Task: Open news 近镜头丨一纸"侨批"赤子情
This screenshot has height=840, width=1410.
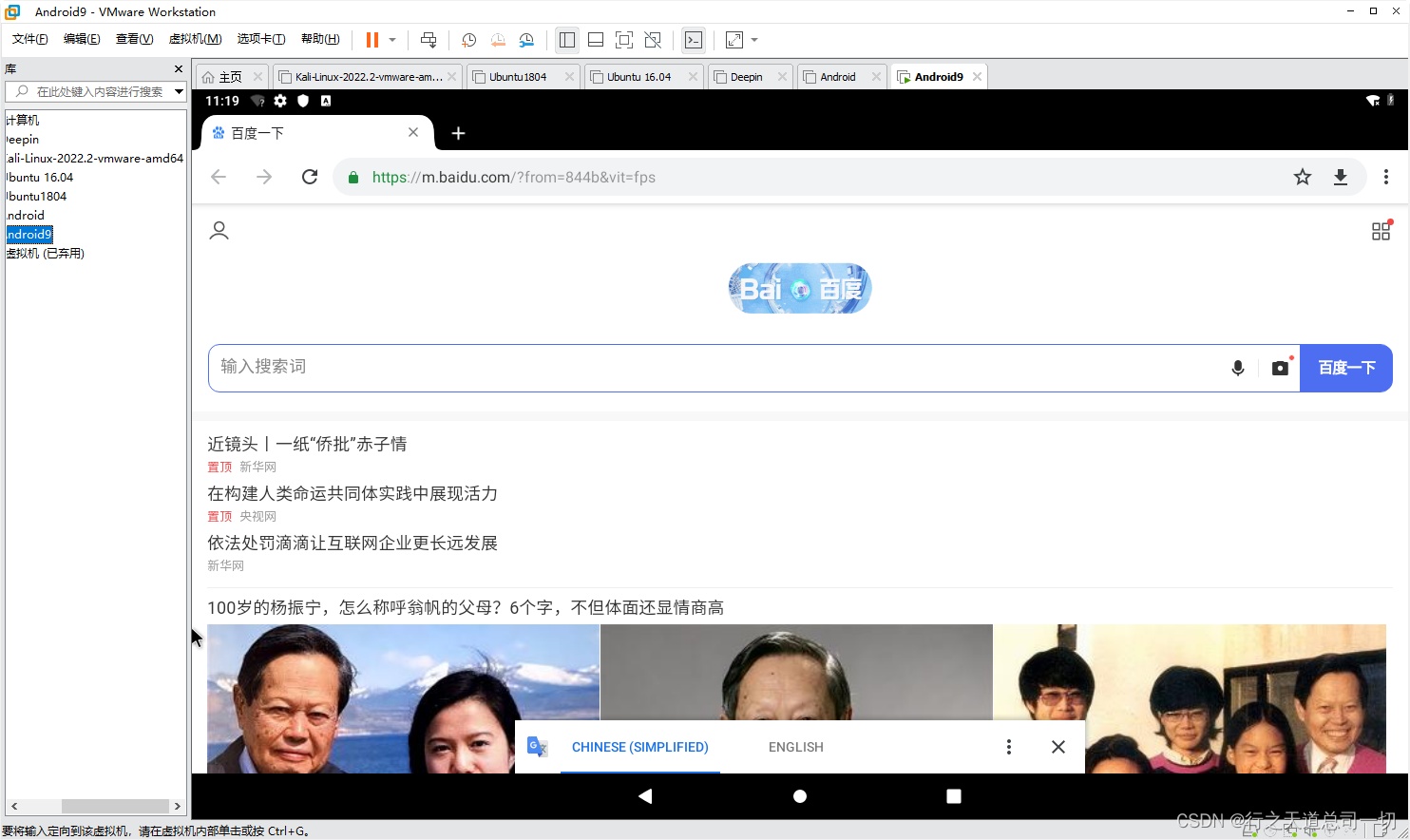Action: [307, 444]
